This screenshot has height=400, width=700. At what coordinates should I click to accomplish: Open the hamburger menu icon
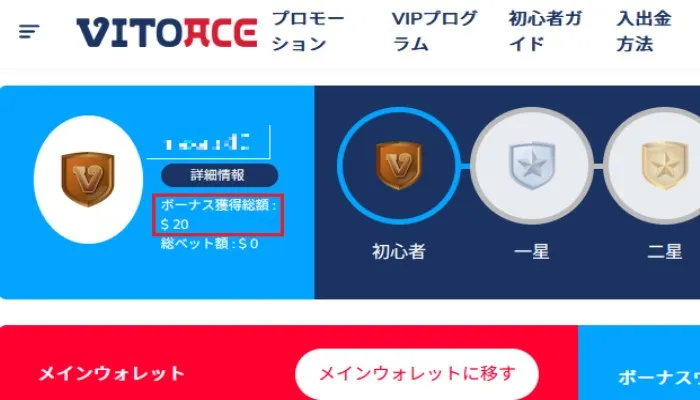[29, 31]
